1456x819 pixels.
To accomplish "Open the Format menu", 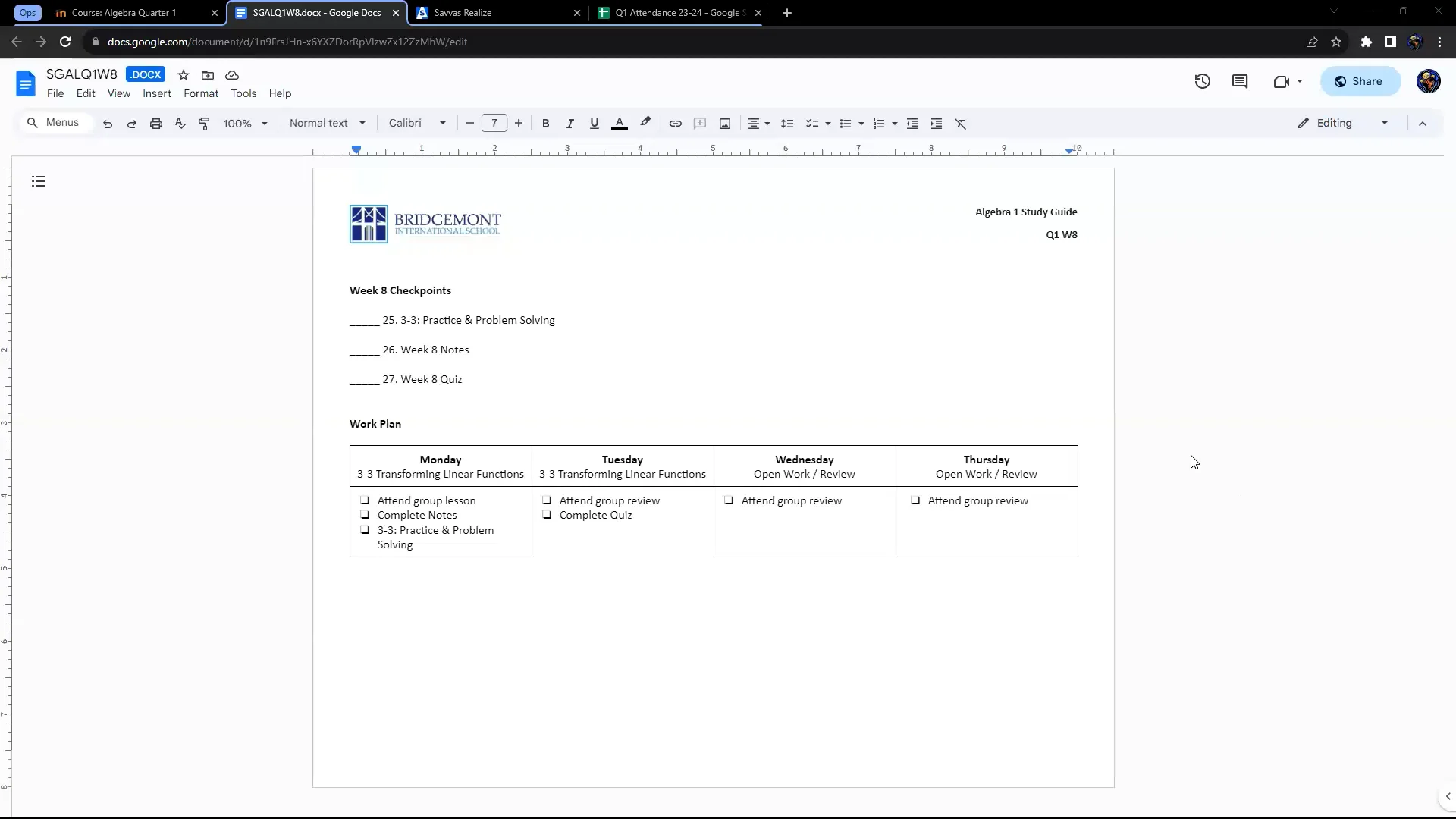I will pos(201,93).
